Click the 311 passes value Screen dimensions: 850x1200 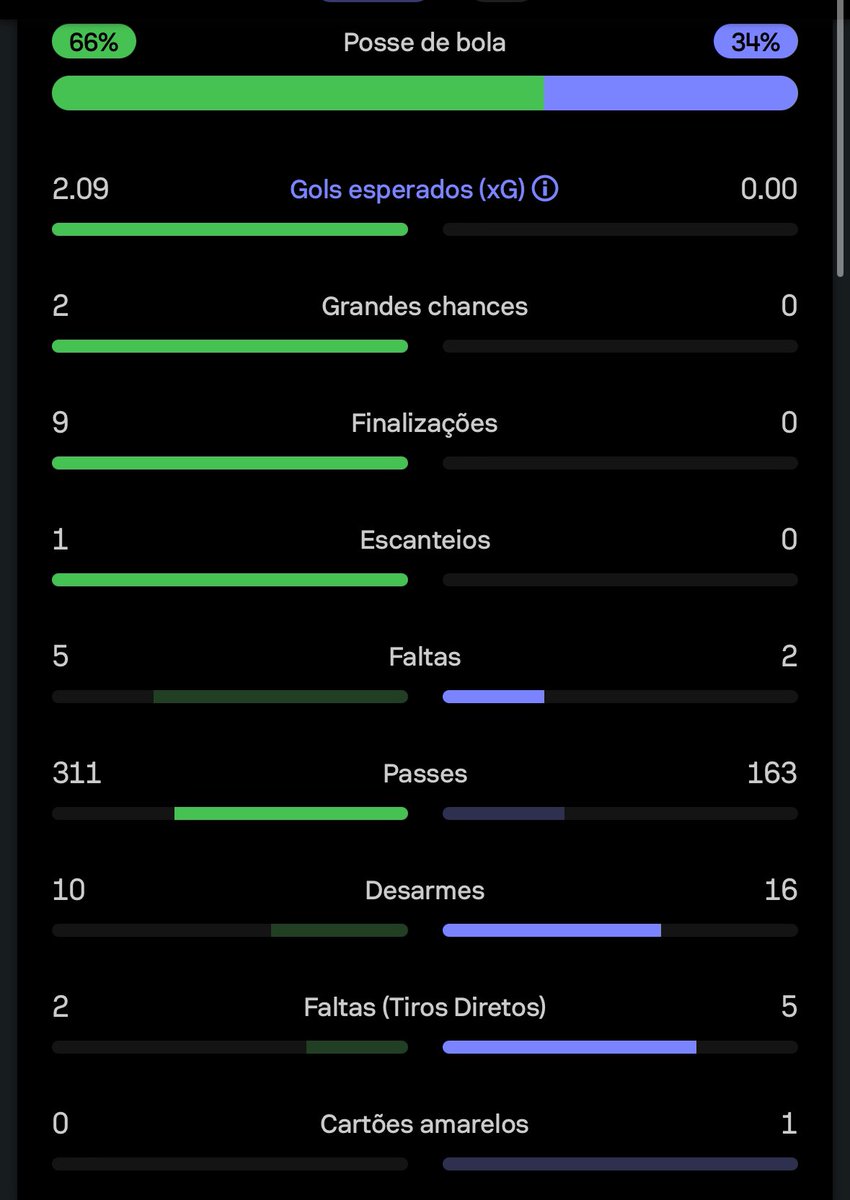click(x=76, y=773)
